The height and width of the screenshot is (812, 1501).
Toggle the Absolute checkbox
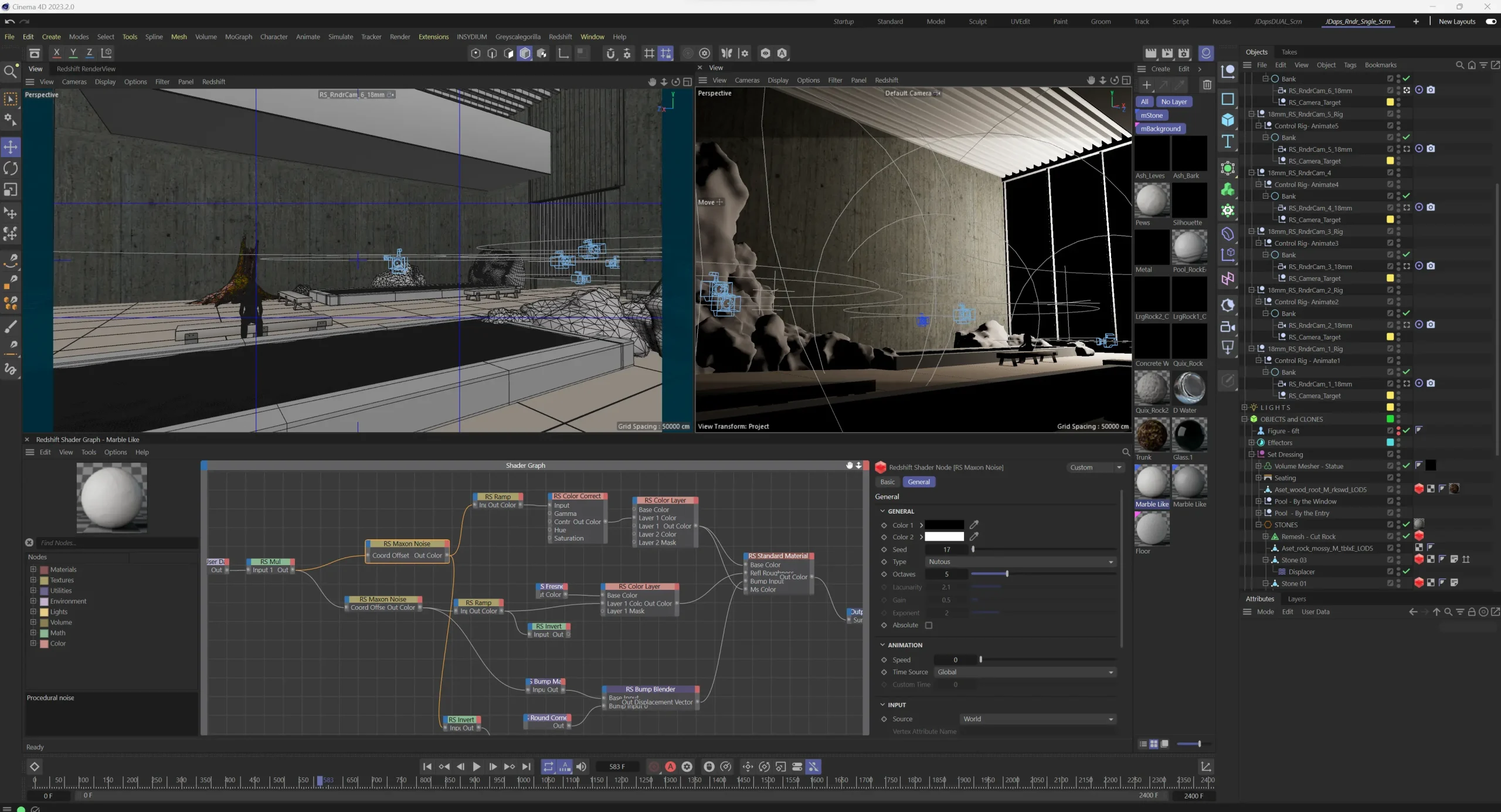pos(929,625)
